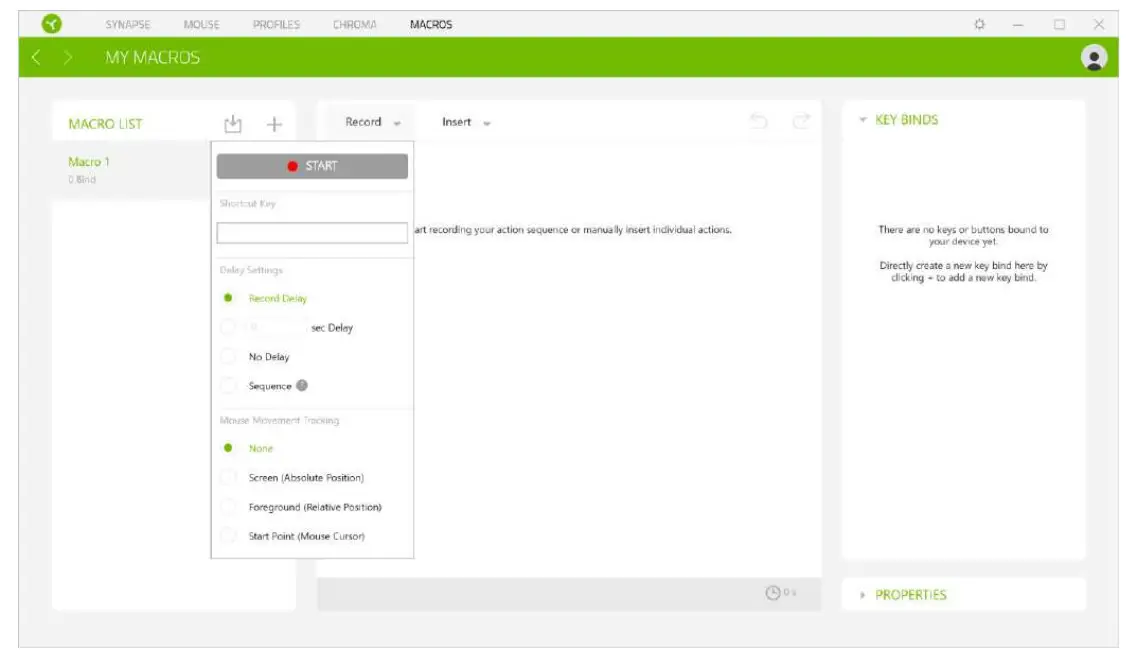Click the undo arrow icon

pos(759,121)
